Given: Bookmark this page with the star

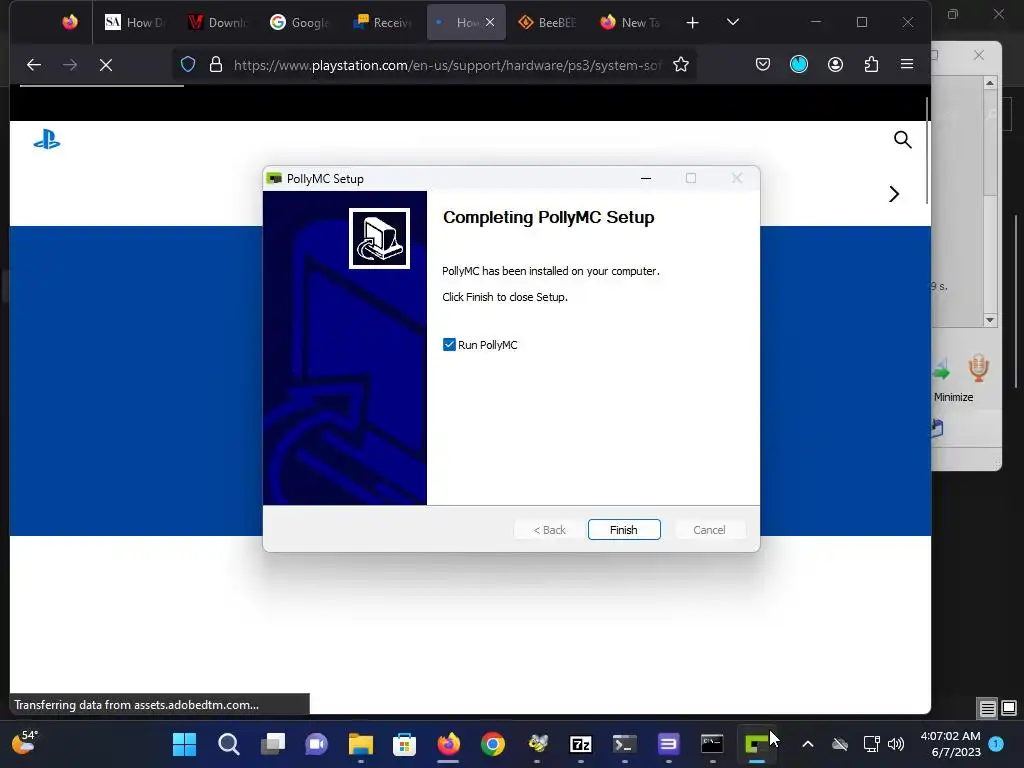Looking at the screenshot, I should [x=681, y=65].
